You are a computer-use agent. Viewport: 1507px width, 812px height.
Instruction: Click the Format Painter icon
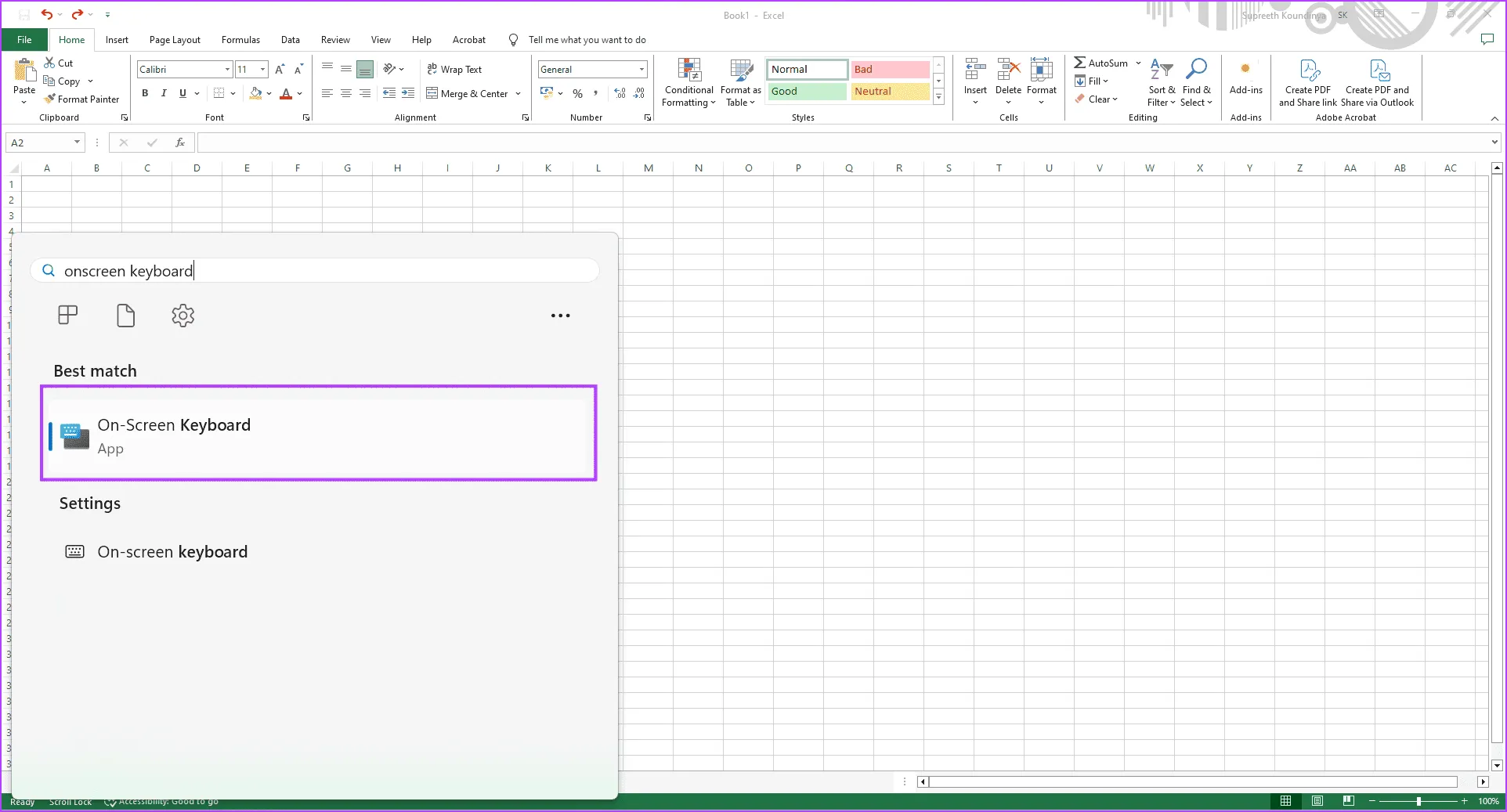(x=50, y=99)
